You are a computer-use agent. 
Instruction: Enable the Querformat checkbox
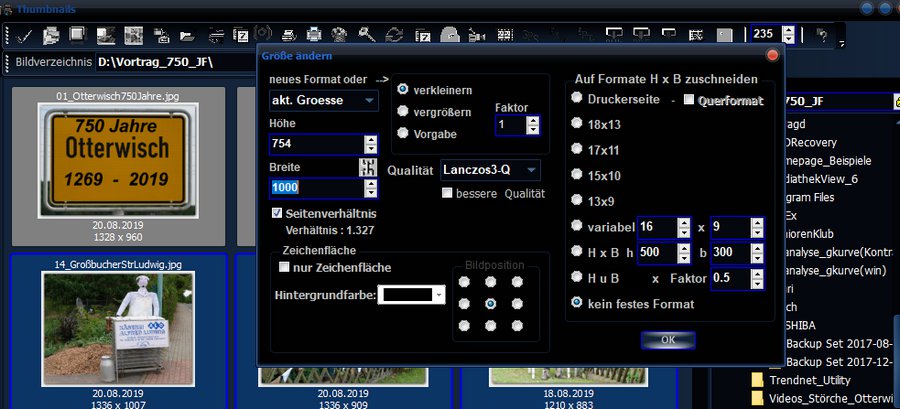tap(688, 100)
